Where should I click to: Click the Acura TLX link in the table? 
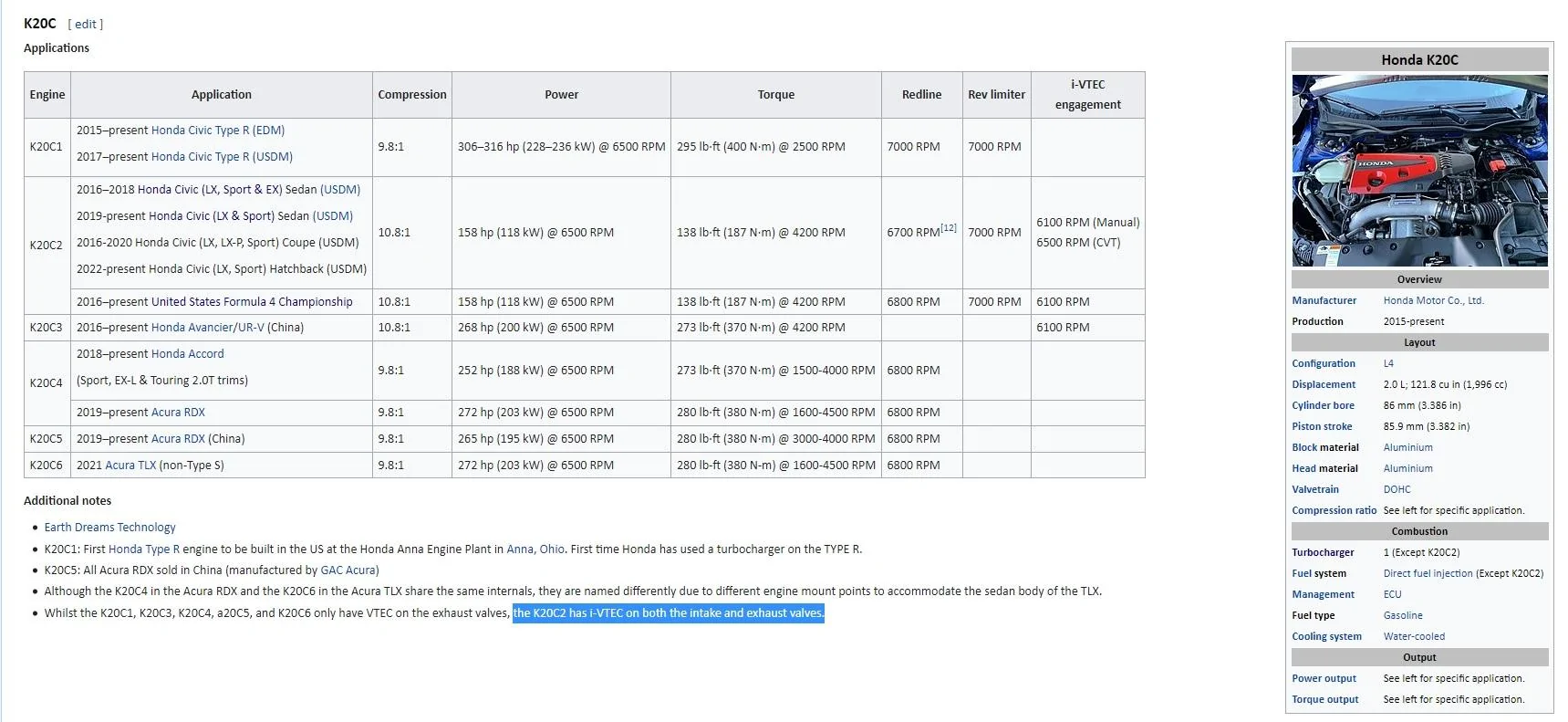click(x=130, y=466)
